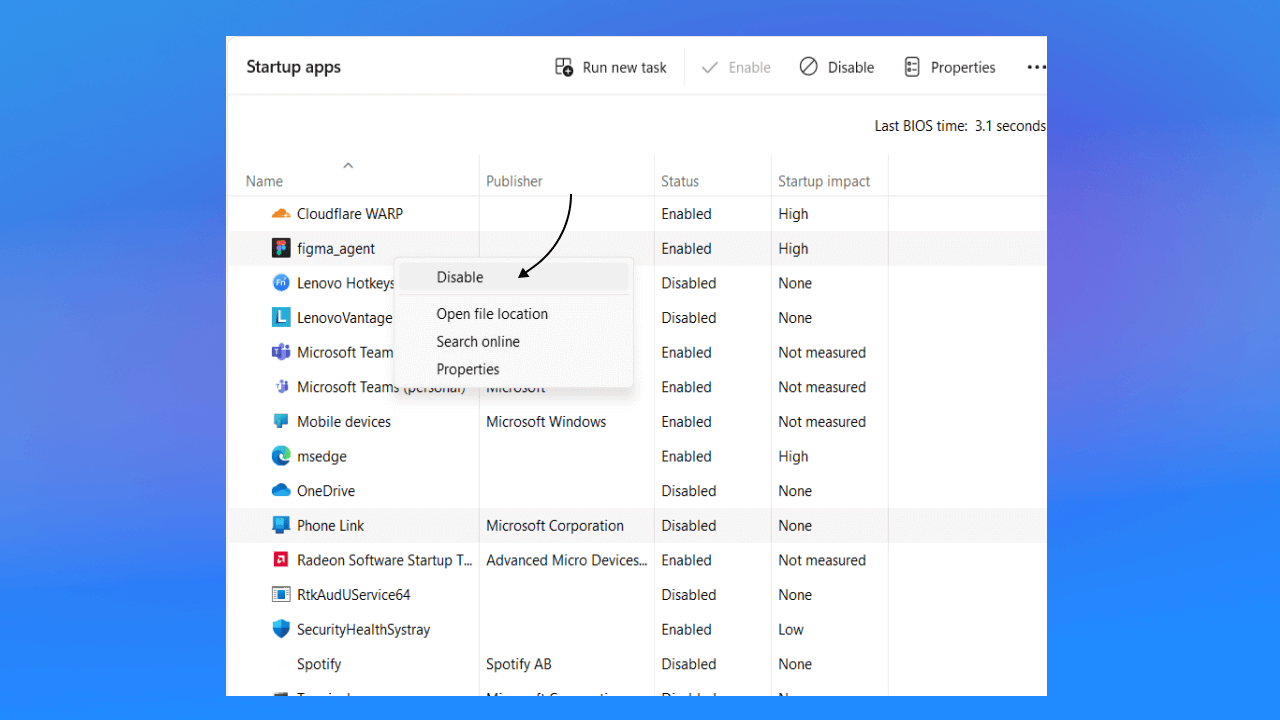Image resolution: width=1280 pixels, height=720 pixels.
Task: Click the Disable circle-slash toolbar icon
Action: pyautogui.click(x=808, y=67)
